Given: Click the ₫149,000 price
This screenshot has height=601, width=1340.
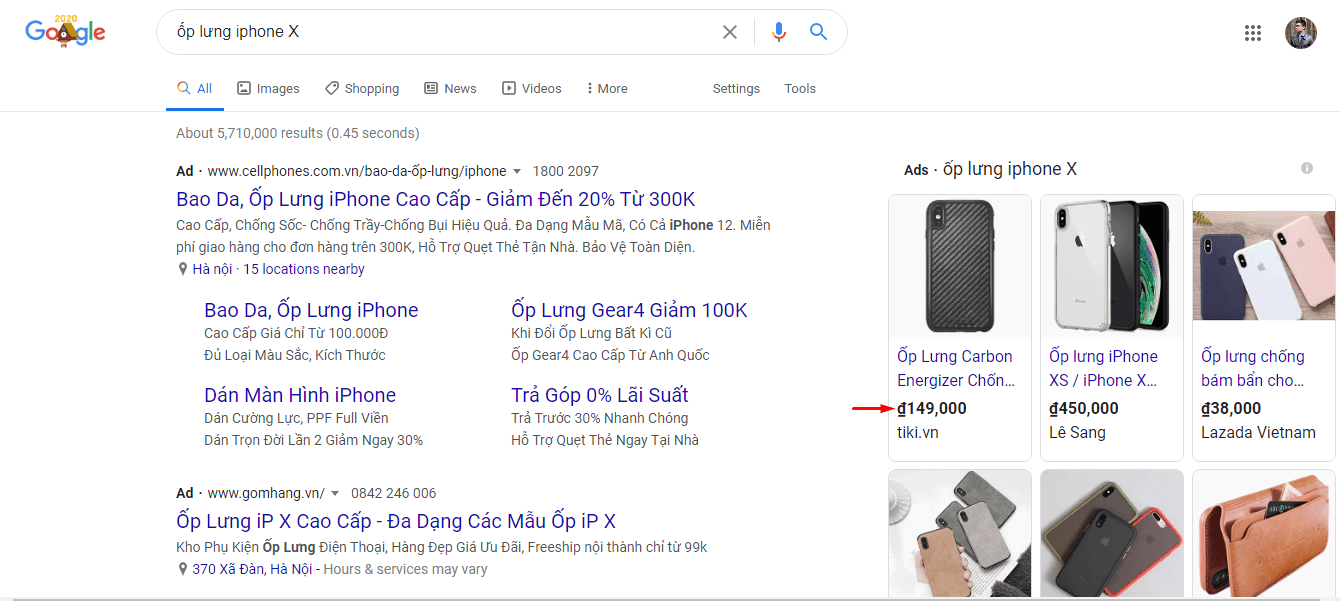Looking at the screenshot, I should [932, 408].
